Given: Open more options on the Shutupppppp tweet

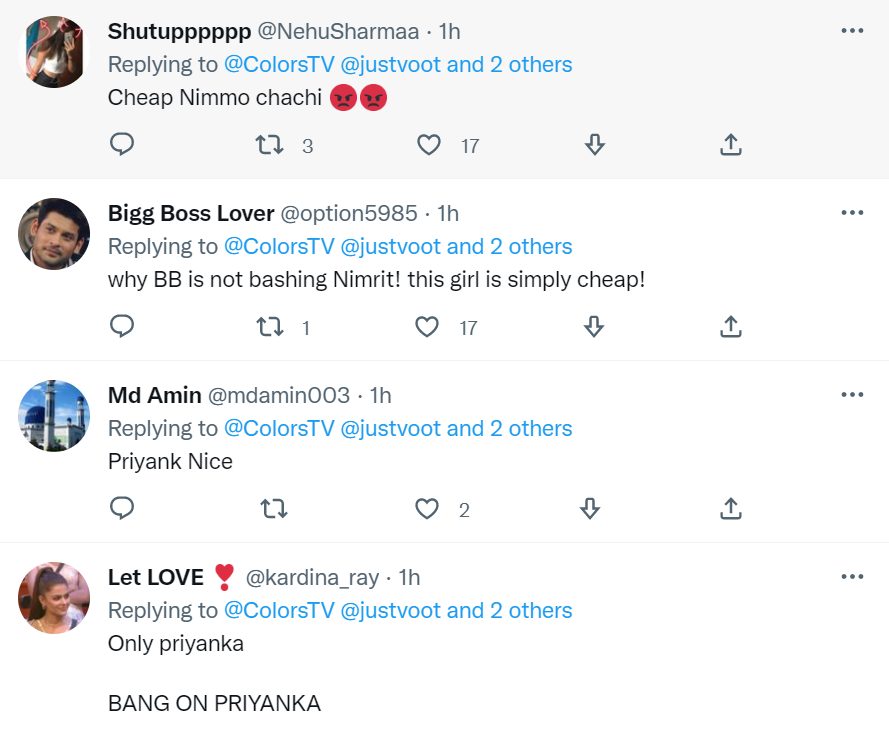Looking at the screenshot, I should [852, 31].
